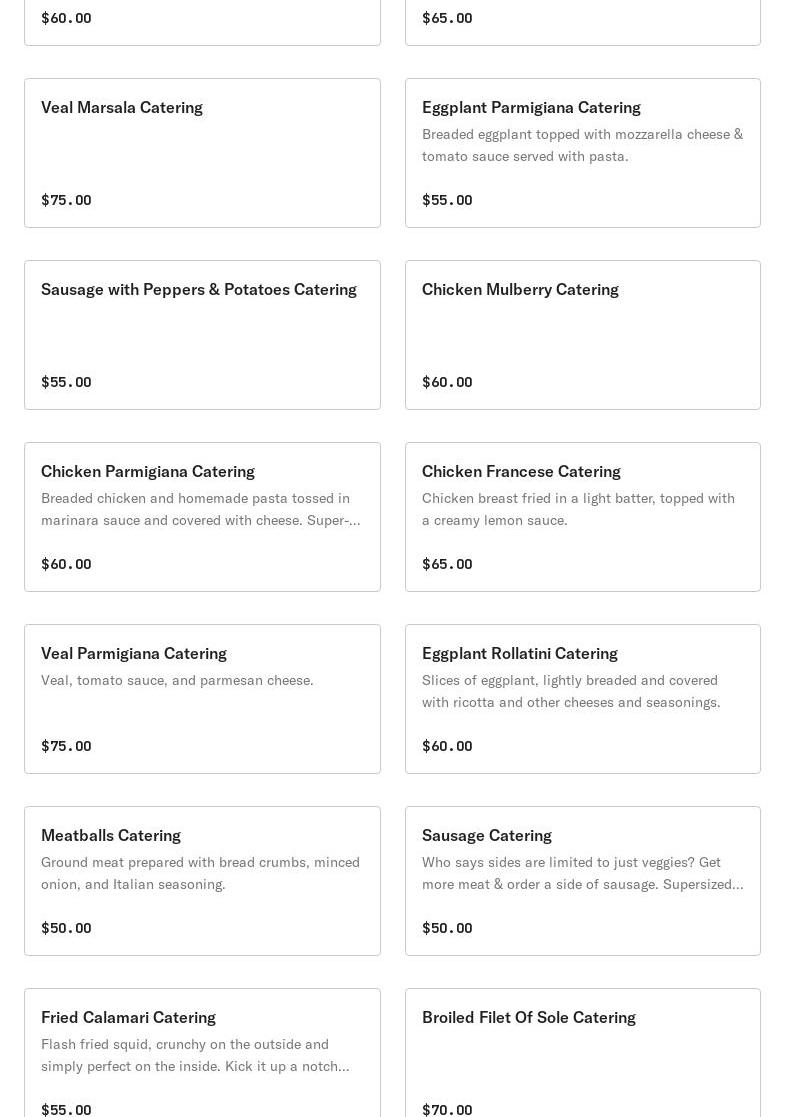Click the veal, tomato sauce, parmesan description
This screenshot has width=785, height=1117.
[x=177, y=680]
